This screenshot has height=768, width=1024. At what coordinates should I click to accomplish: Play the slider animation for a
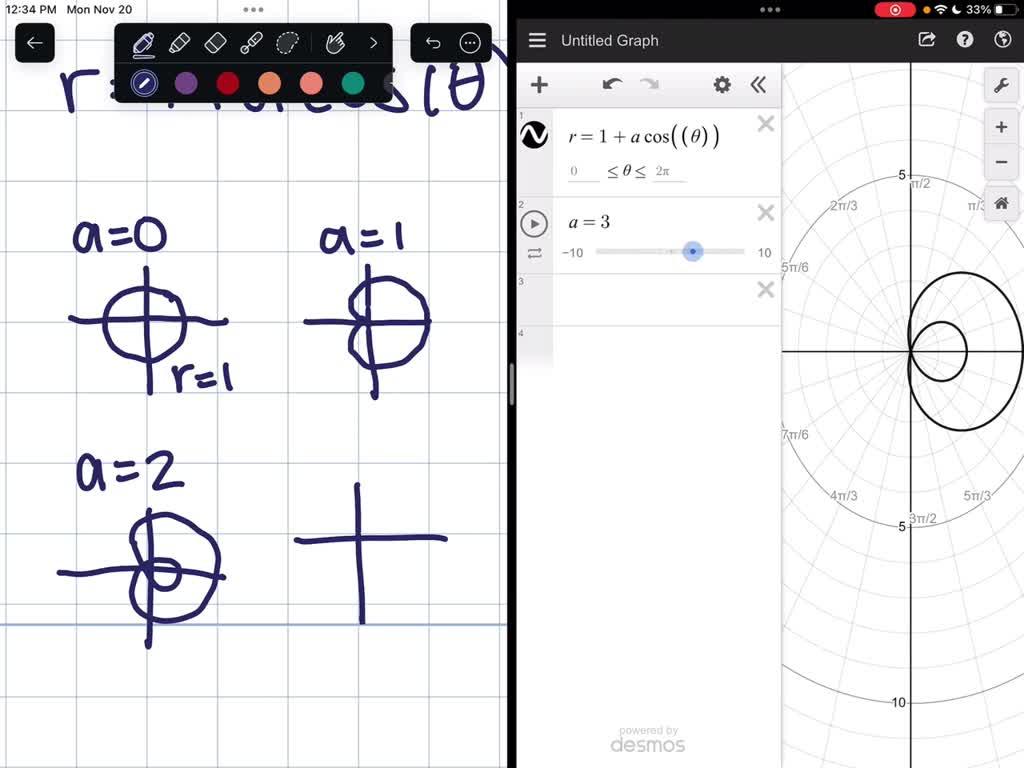pos(534,223)
